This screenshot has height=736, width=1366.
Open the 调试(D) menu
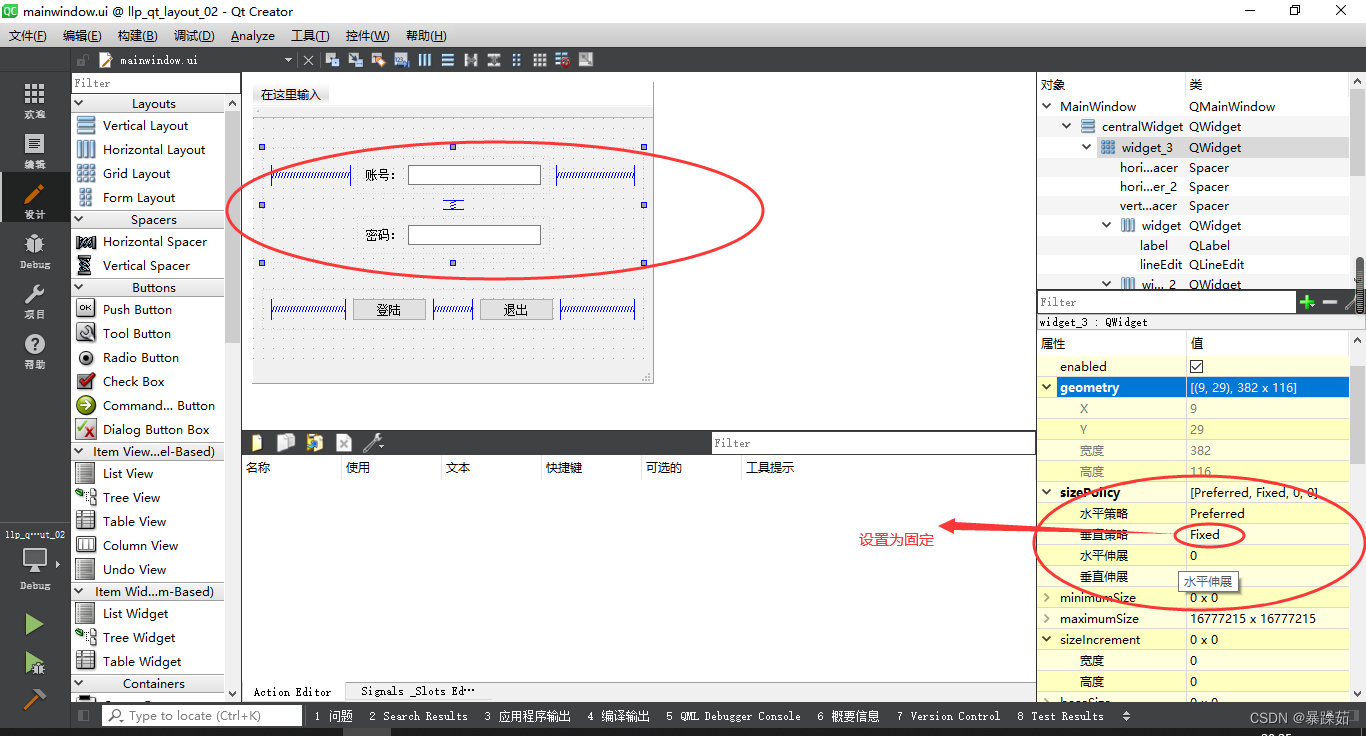click(x=194, y=36)
